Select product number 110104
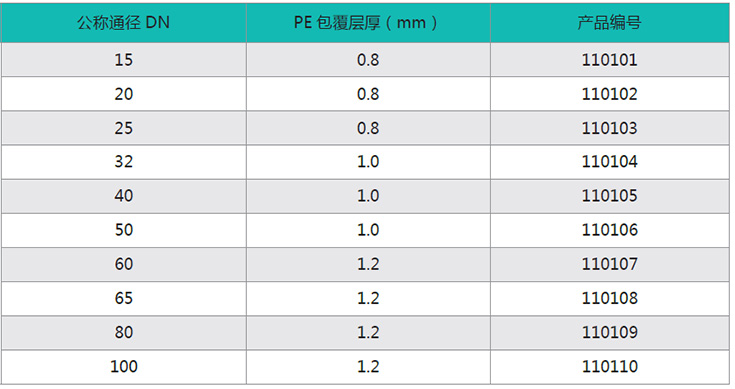Image resolution: width=735 pixels, height=389 pixels. click(610, 162)
